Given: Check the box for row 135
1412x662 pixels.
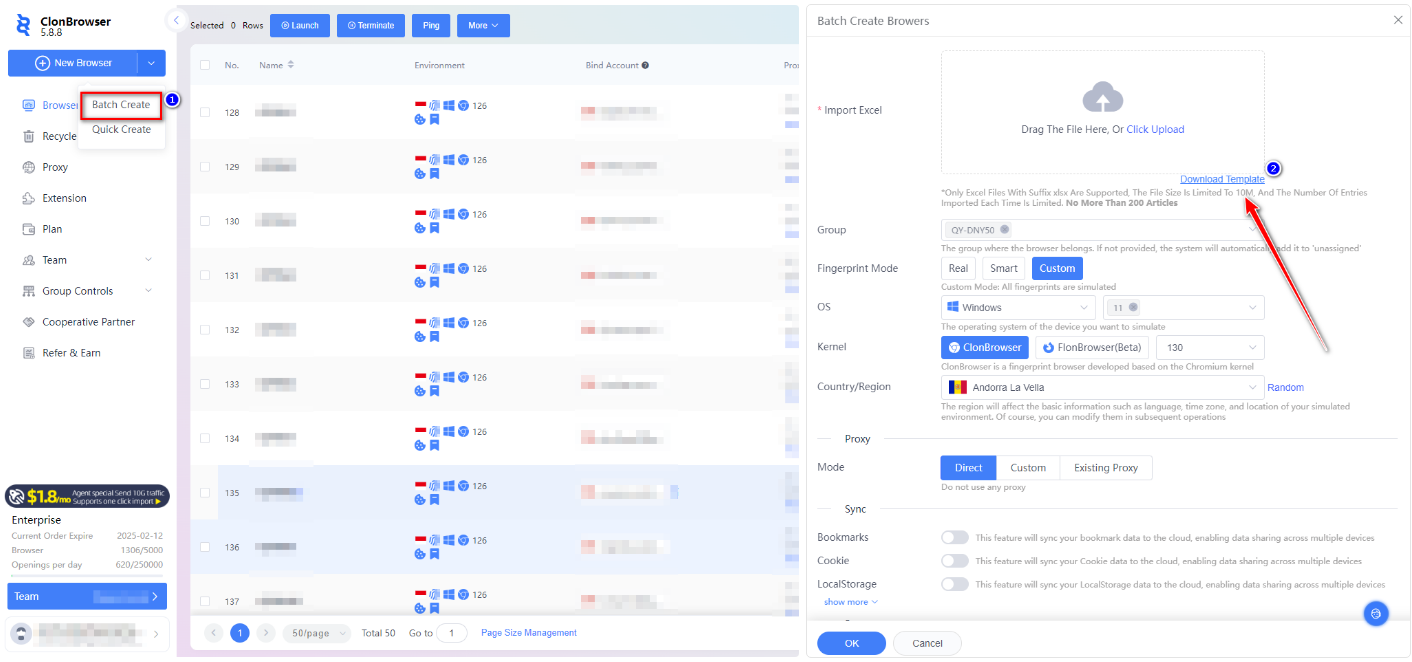Looking at the screenshot, I should [x=205, y=492].
